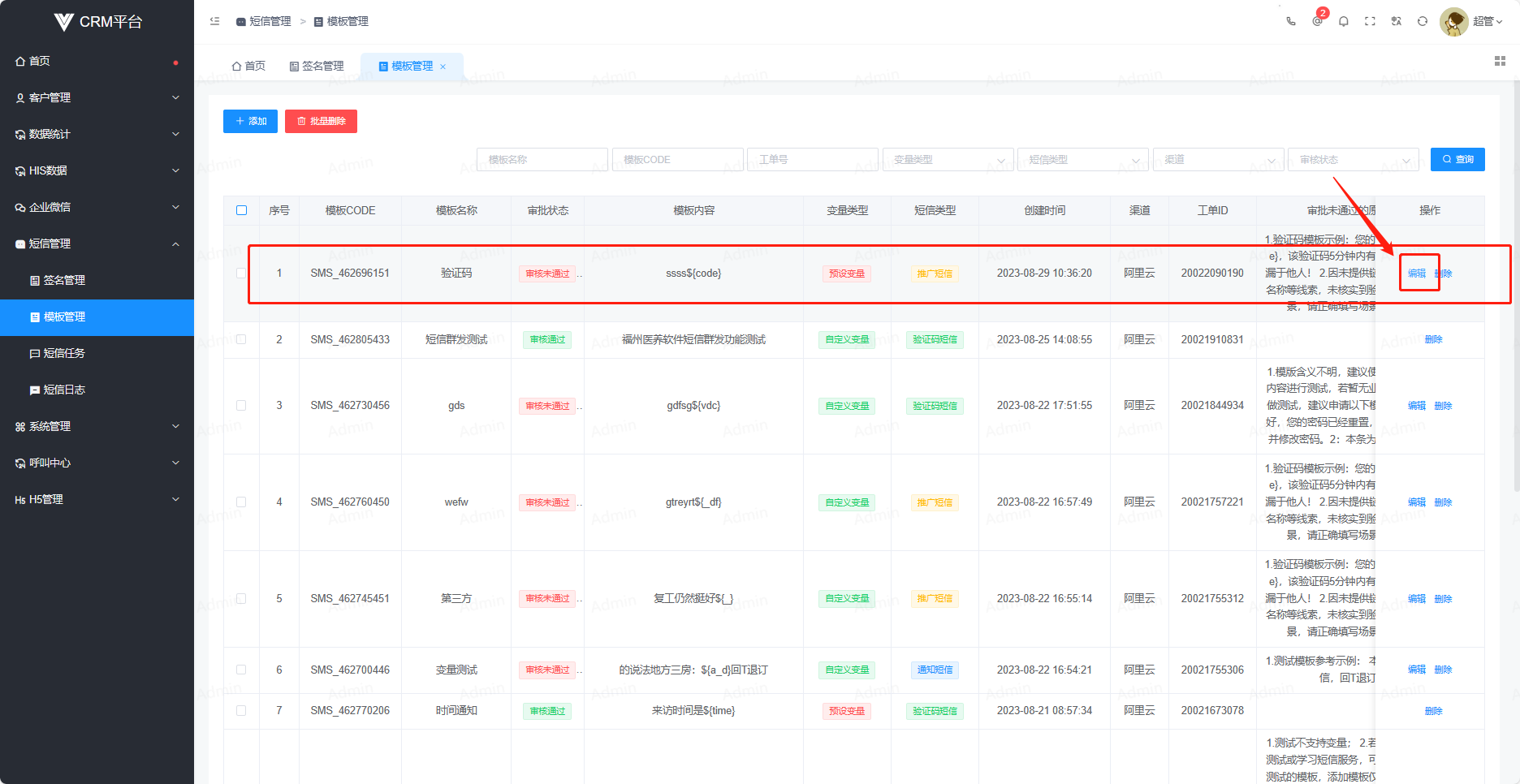This screenshot has height=784, width=1520.
Task: Click 编辑 for row SMS_462696151
Action: pos(1417,274)
